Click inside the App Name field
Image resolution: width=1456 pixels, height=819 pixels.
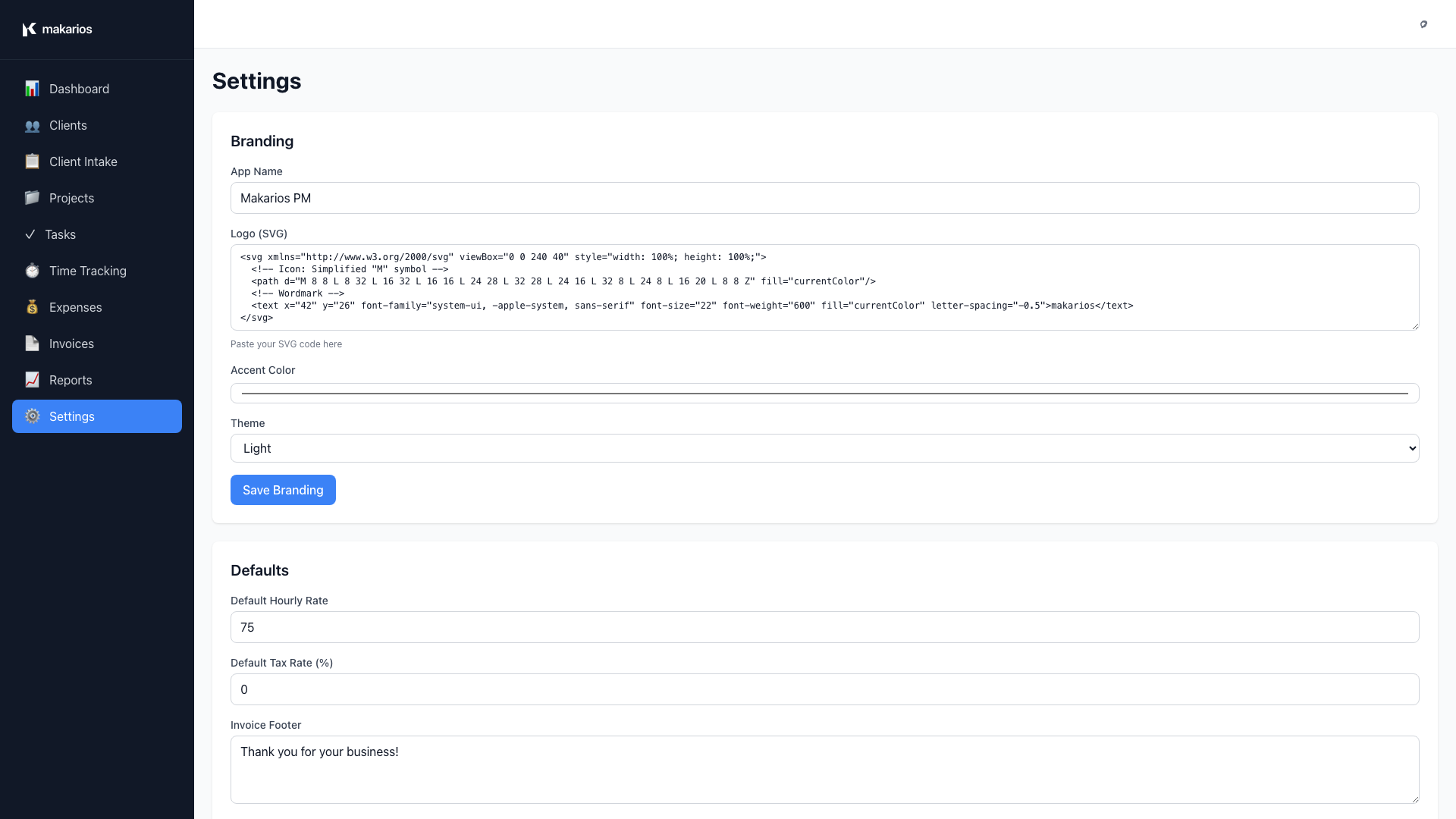(x=824, y=198)
